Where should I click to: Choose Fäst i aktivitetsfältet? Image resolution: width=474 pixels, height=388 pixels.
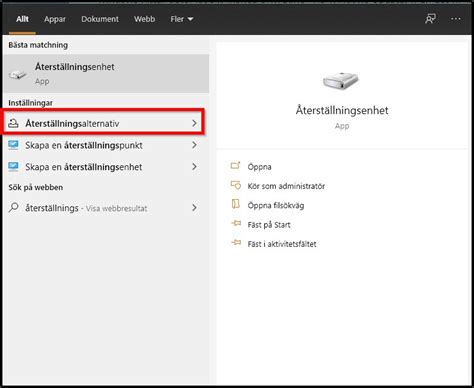click(282, 244)
